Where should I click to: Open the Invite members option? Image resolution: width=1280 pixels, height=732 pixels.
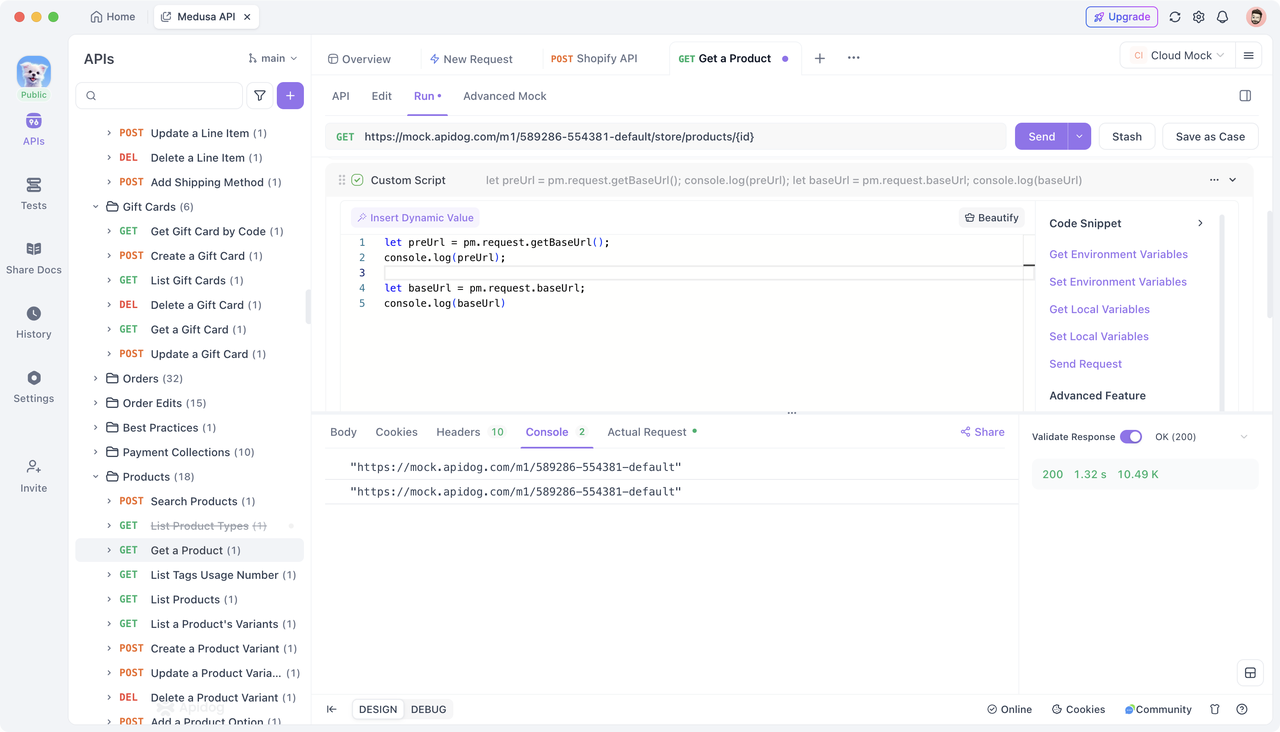[33, 476]
